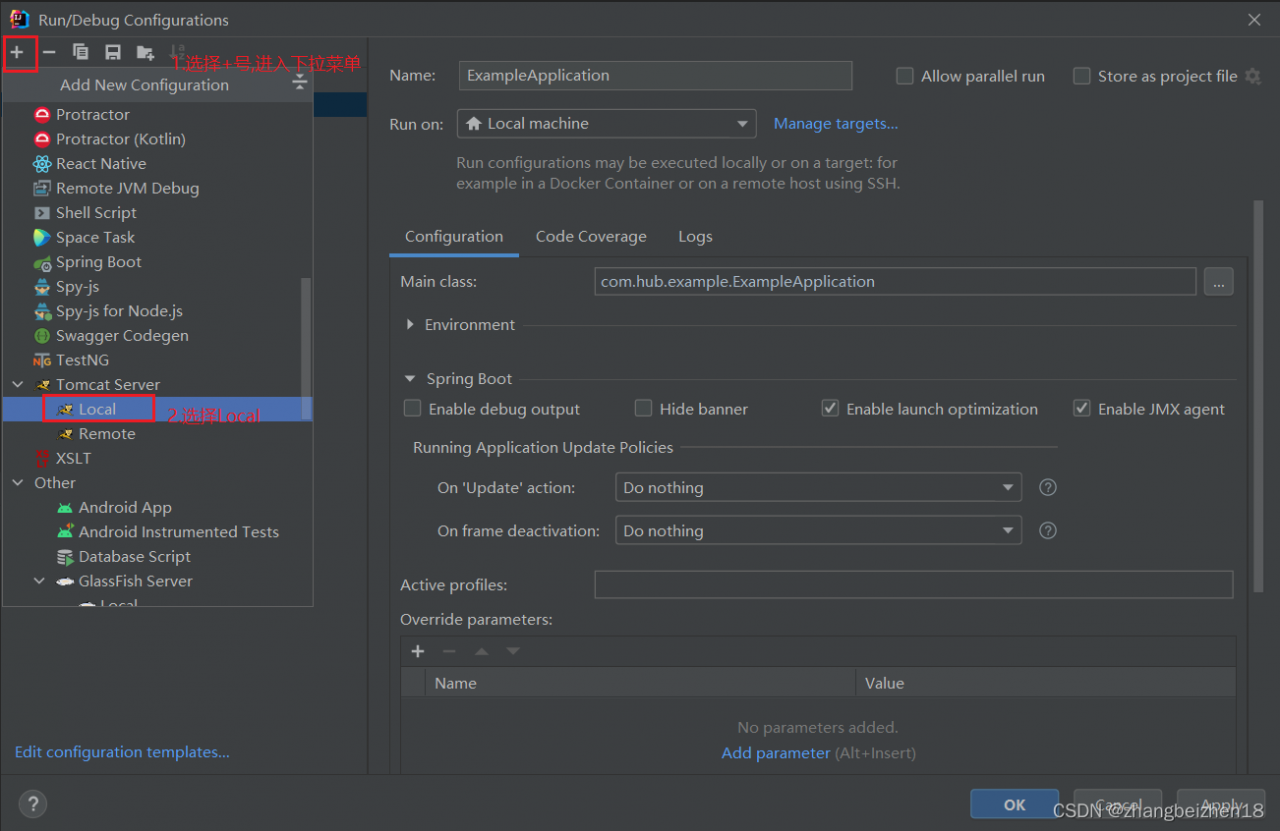The image size is (1280, 831).
Task: Switch to the Logs tab
Action: [695, 237]
